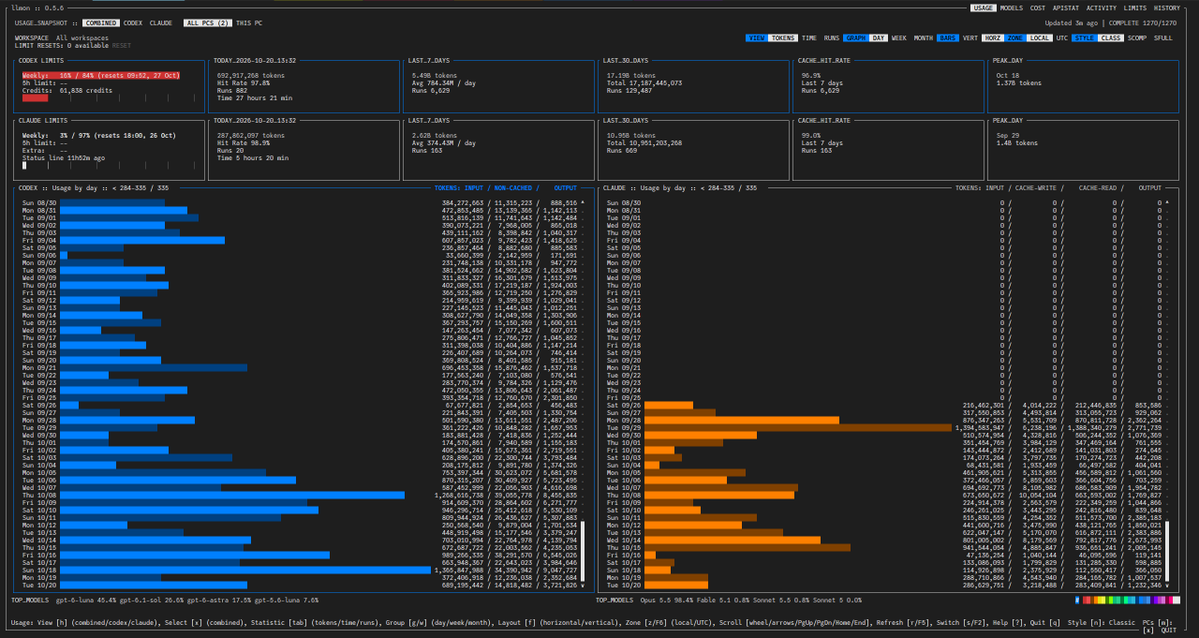Go to the APISTAT tab
Image resolution: width=1199 pixels, height=638 pixels.
coord(1066,8)
